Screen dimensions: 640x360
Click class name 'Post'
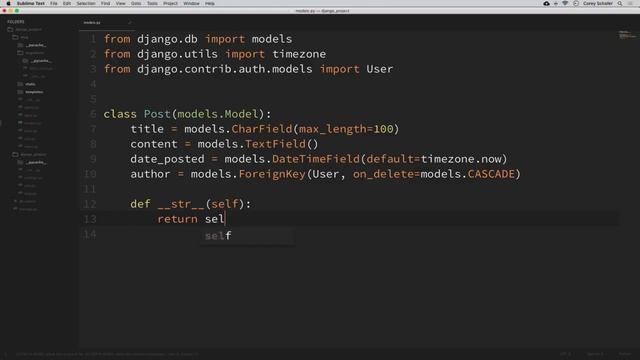pyautogui.click(x=157, y=114)
